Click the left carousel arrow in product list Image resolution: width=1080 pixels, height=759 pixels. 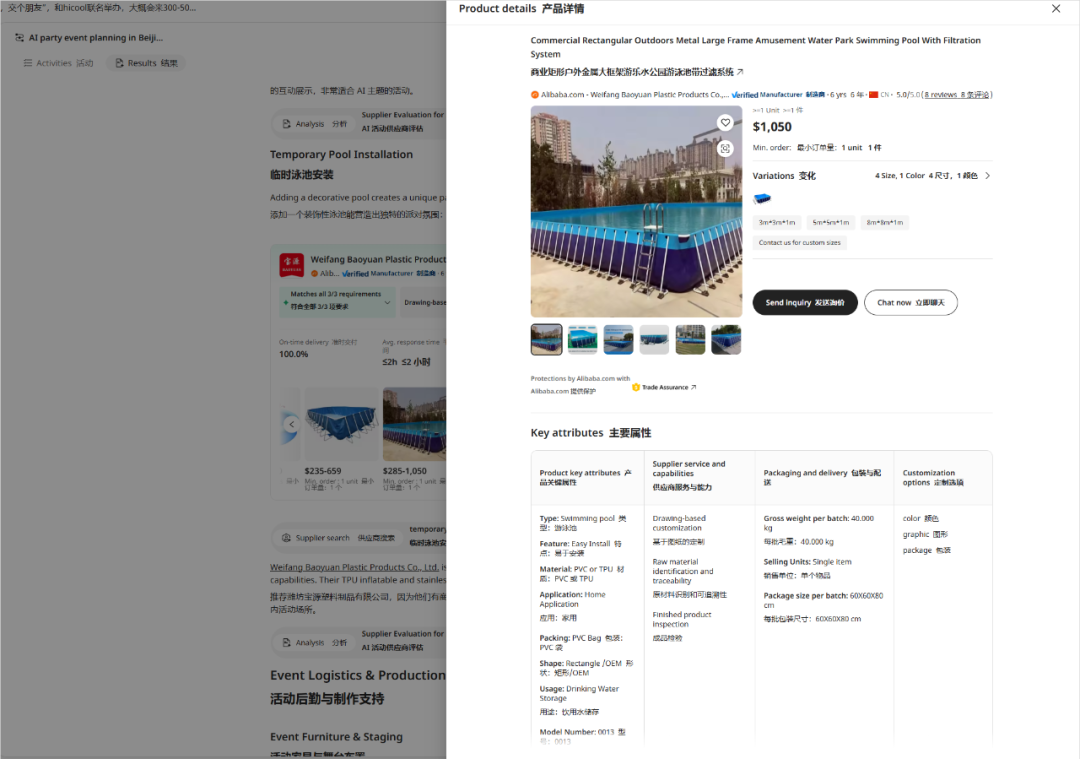tap(291, 424)
